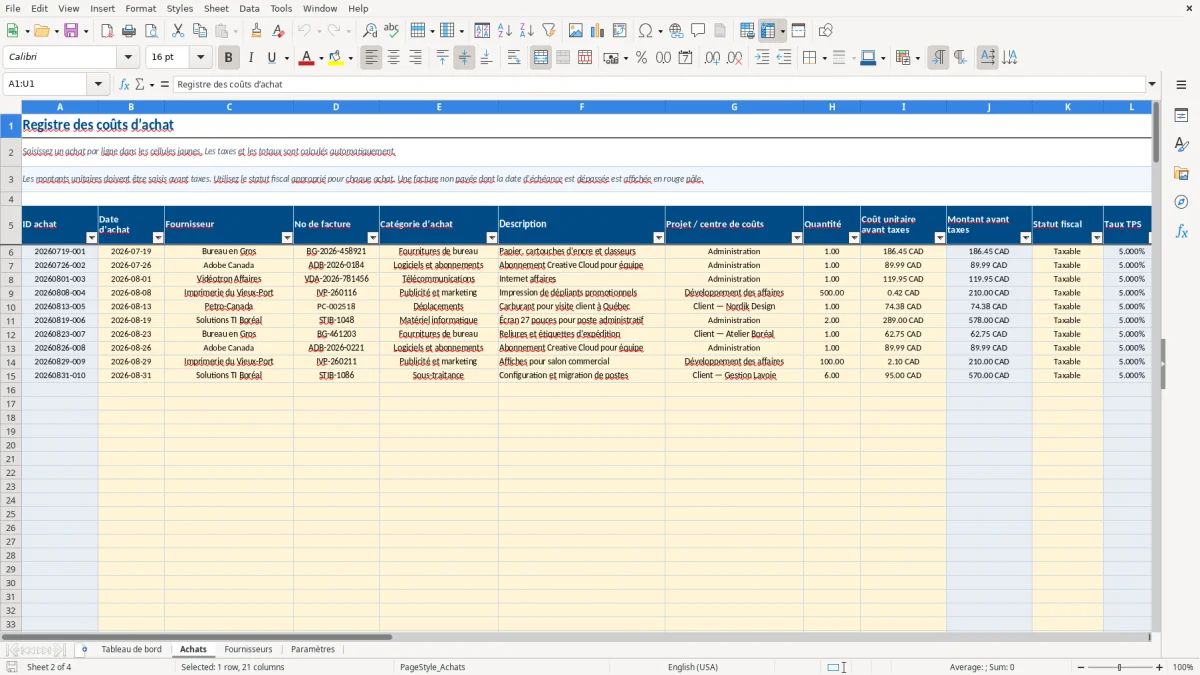Open the Tools menu
The height and width of the screenshot is (675, 1200).
[x=281, y=8]
